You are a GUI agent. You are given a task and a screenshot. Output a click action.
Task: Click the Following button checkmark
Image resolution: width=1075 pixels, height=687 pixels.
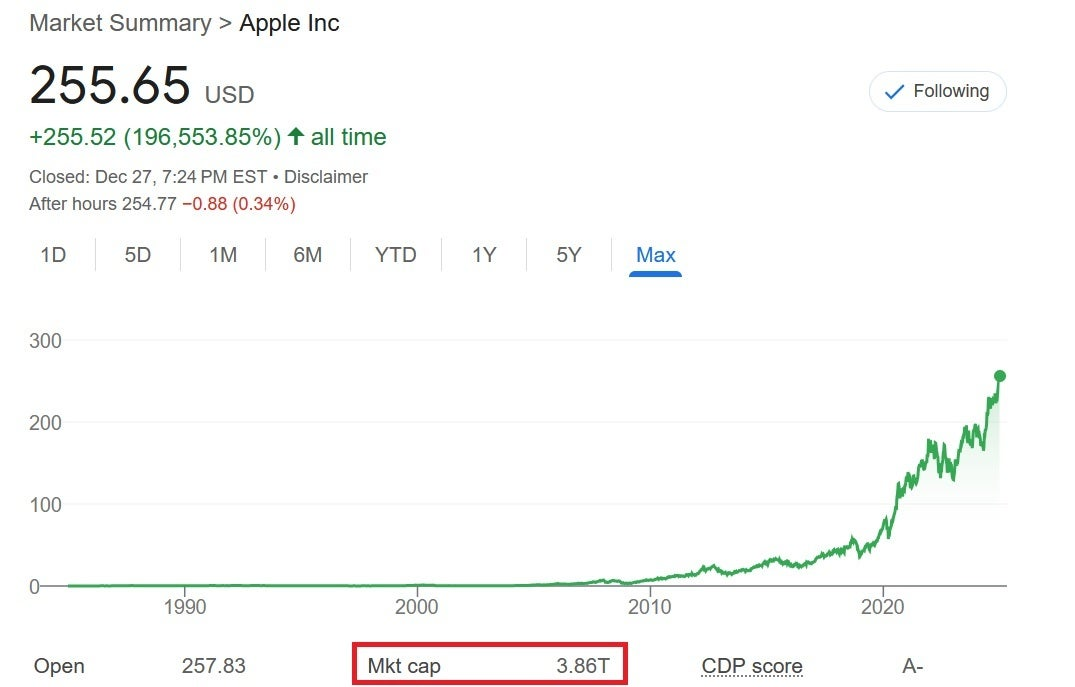coord(895,92)
